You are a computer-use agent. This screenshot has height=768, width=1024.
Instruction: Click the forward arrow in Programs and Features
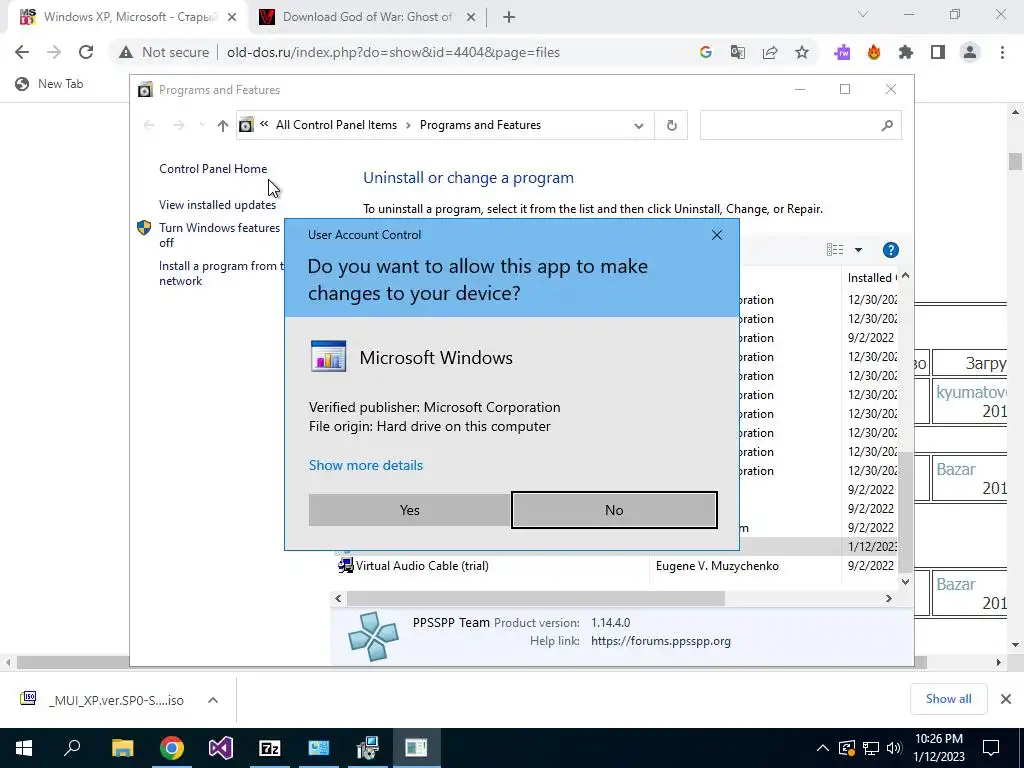tap(178, 125)
